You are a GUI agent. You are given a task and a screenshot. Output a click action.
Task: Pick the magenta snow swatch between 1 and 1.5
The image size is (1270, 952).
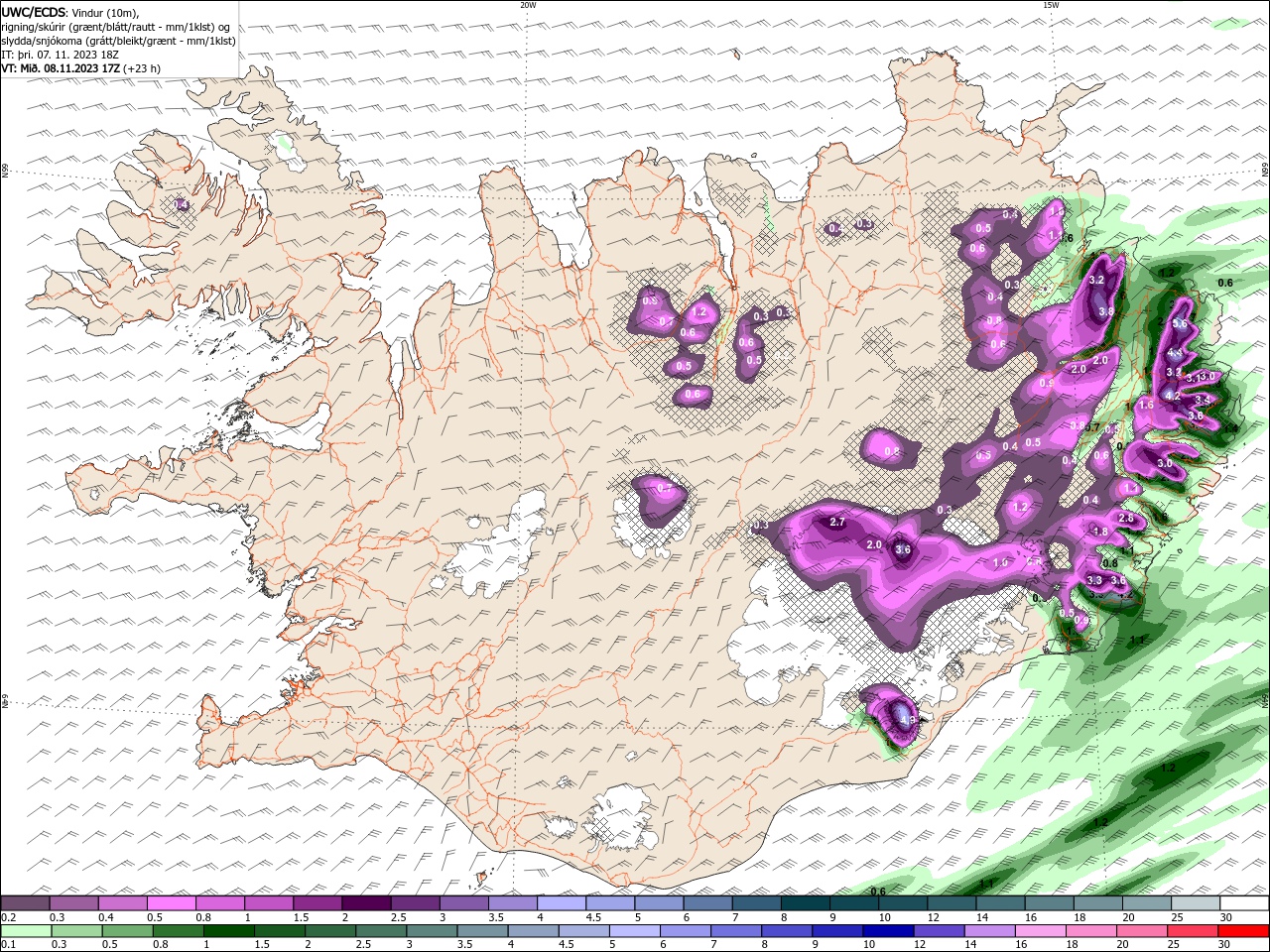(269, 903)
